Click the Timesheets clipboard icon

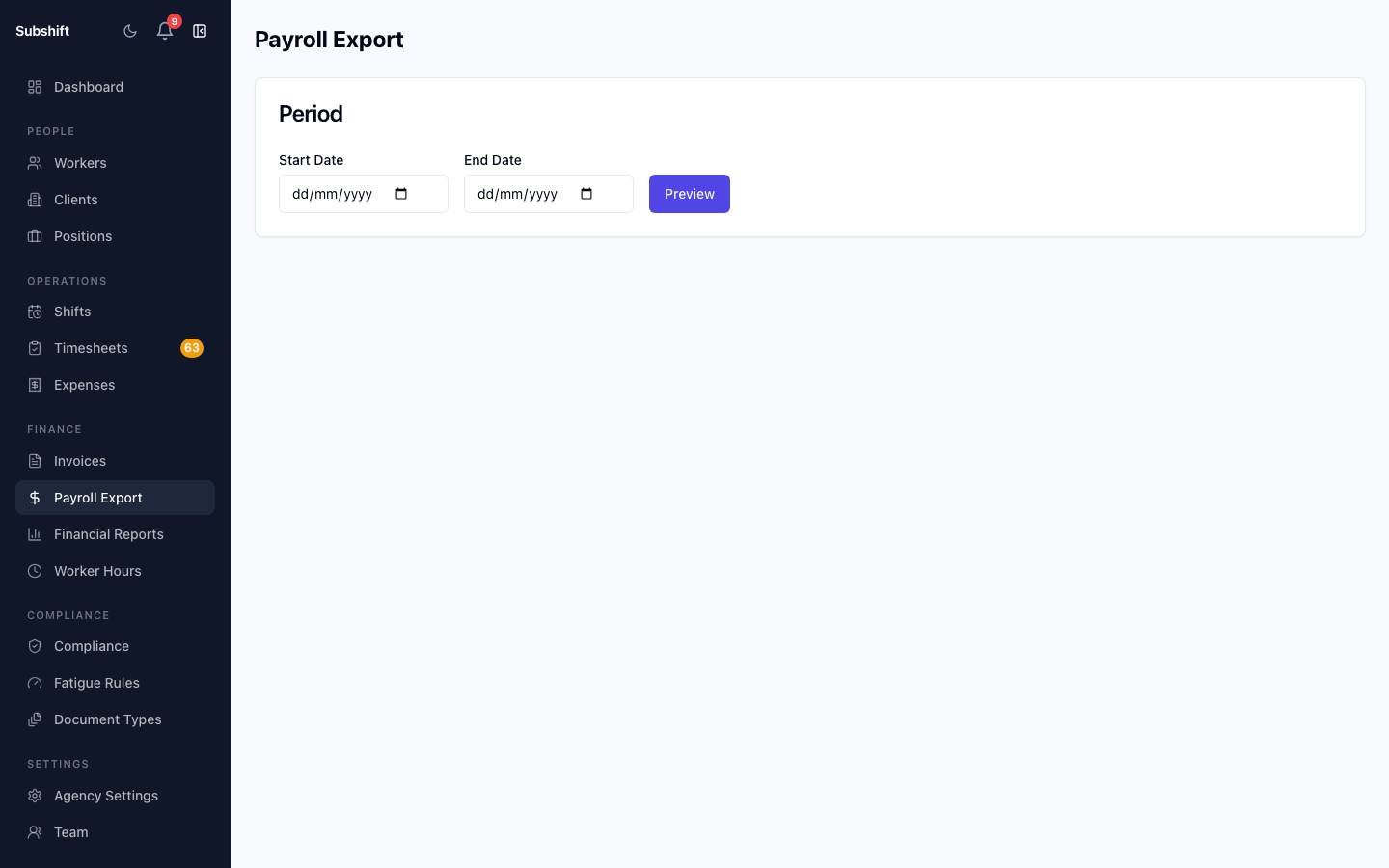(x=35, y=348)
